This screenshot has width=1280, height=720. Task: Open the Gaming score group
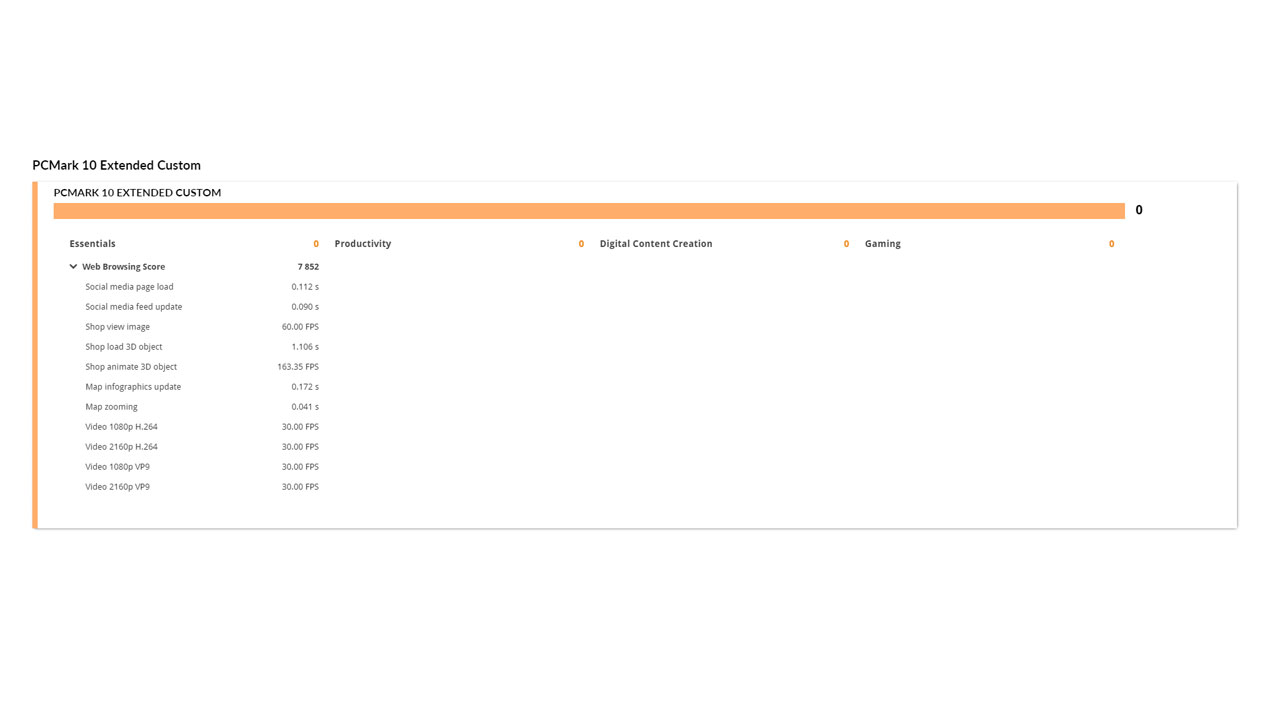[883, 244]
